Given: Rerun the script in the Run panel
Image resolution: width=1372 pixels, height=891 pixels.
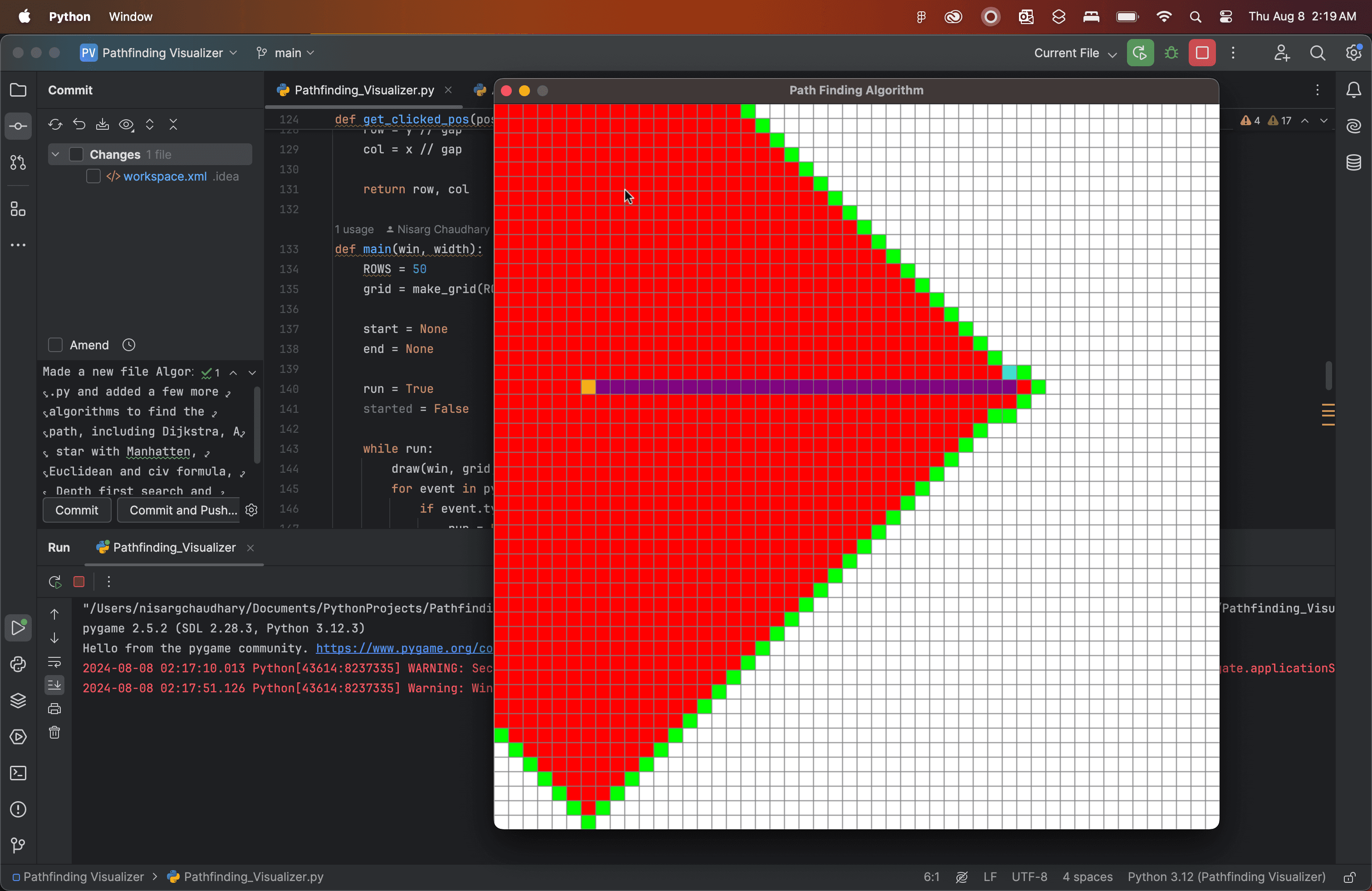Looking at the screenshot, I should pos(55,582).
